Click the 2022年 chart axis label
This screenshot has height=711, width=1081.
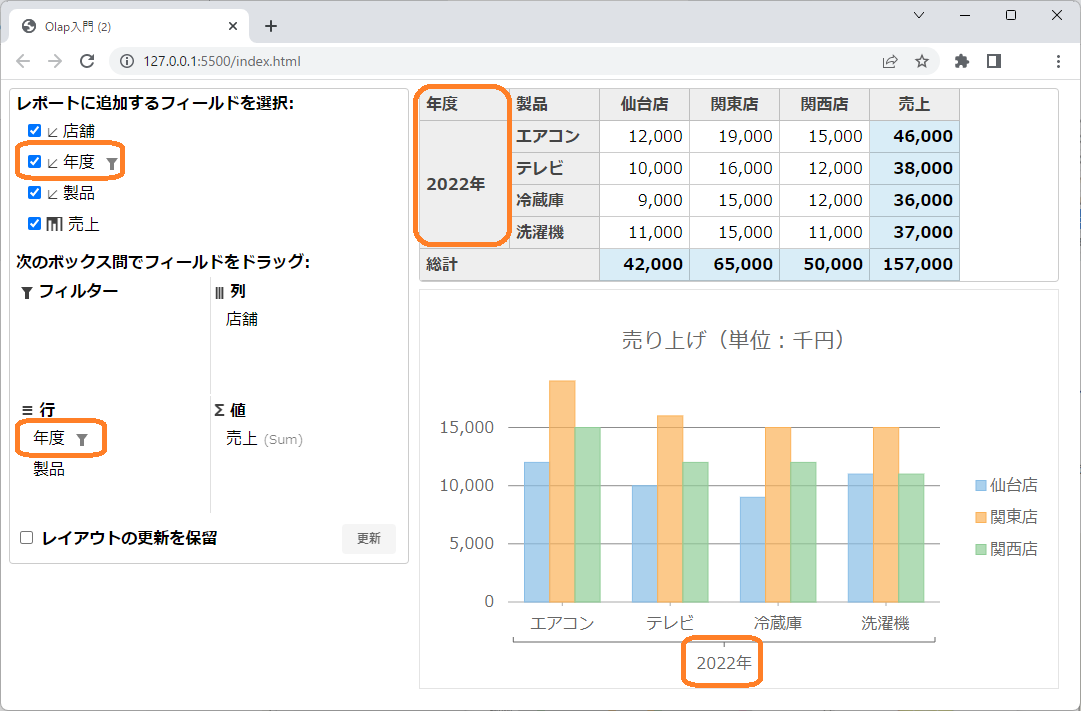coord(723,663)
